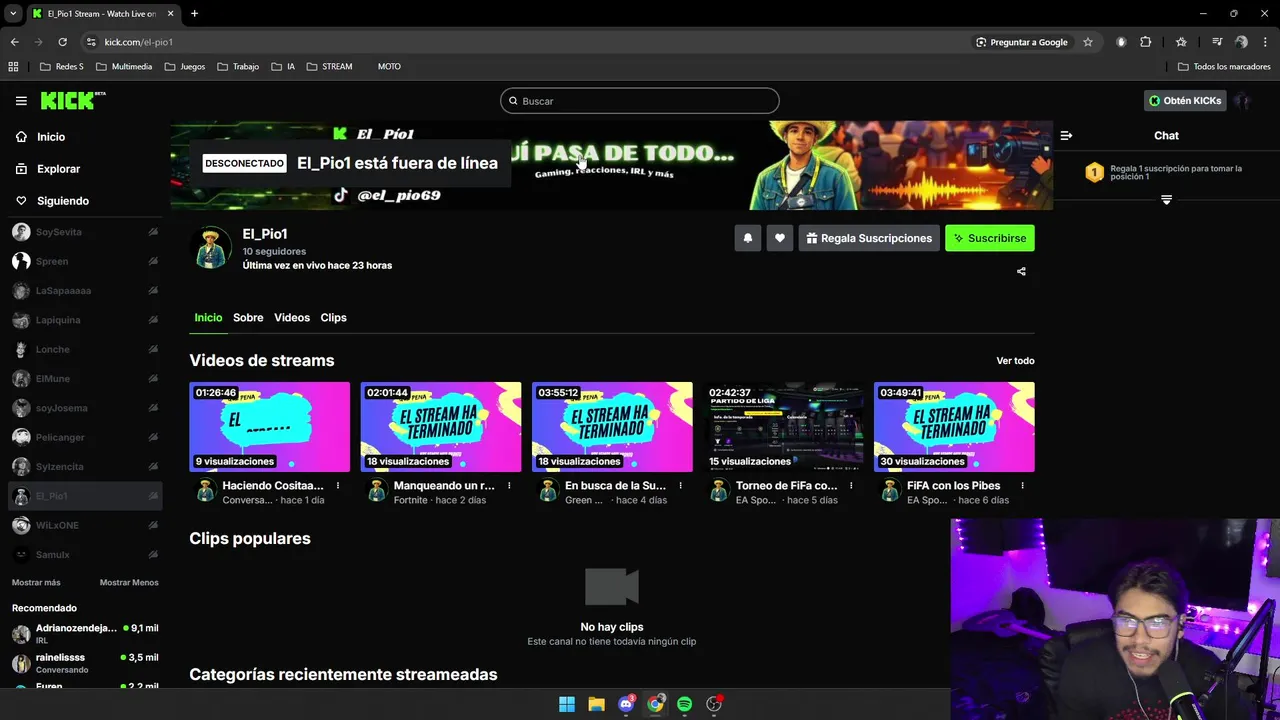The width and height of the screenshot is (1280, 720).
Task: Click the share icon under Suscribirse
Action: point(1021,271)
